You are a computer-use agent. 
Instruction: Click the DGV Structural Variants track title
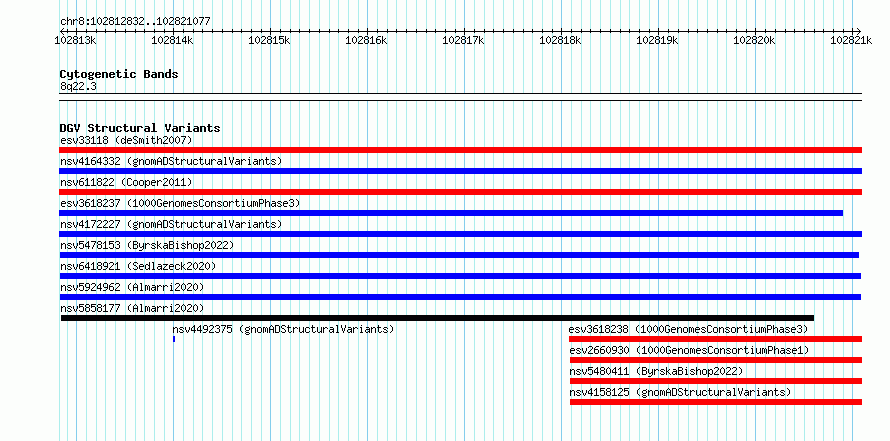140,128
